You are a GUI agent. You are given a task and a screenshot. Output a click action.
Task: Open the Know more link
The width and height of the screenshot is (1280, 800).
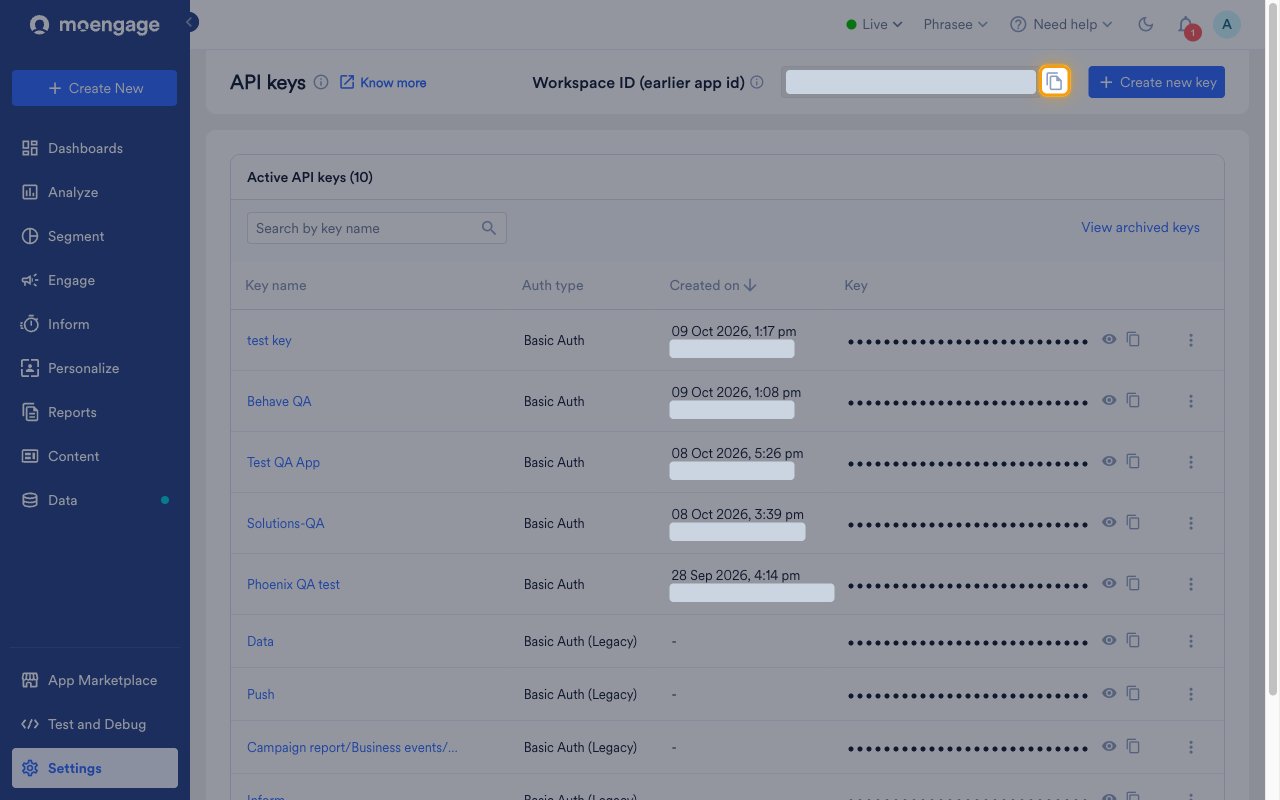click(x=383, y=82)
